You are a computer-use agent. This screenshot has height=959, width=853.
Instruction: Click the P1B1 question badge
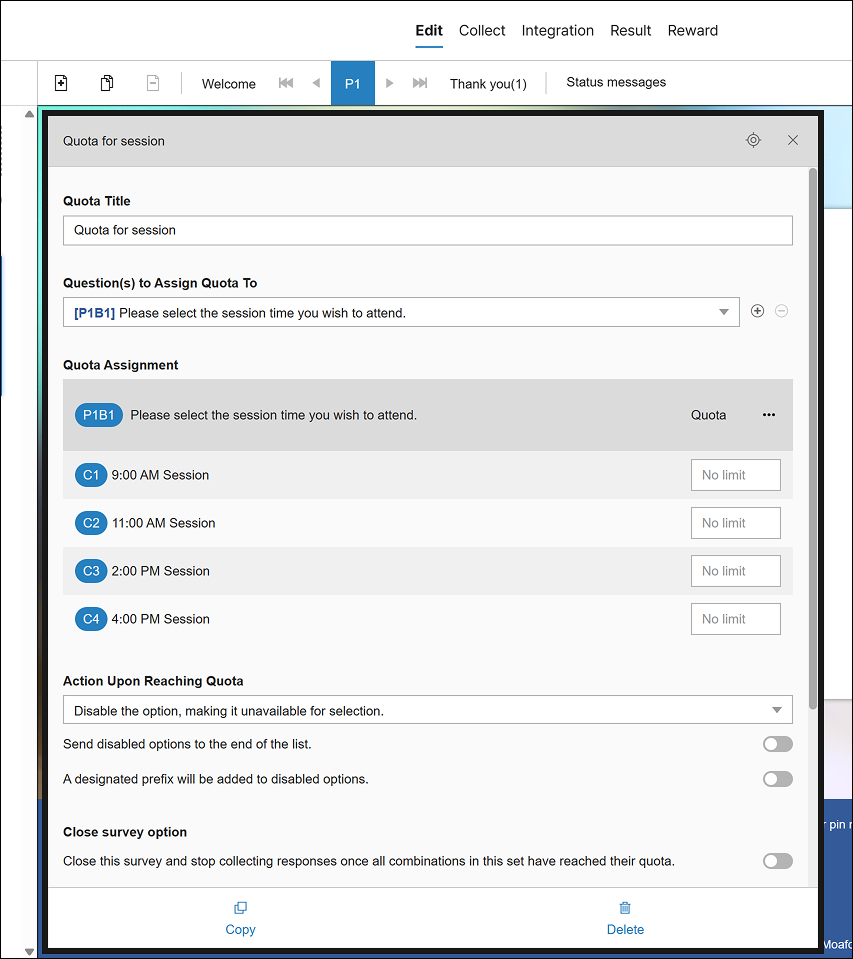98,415
